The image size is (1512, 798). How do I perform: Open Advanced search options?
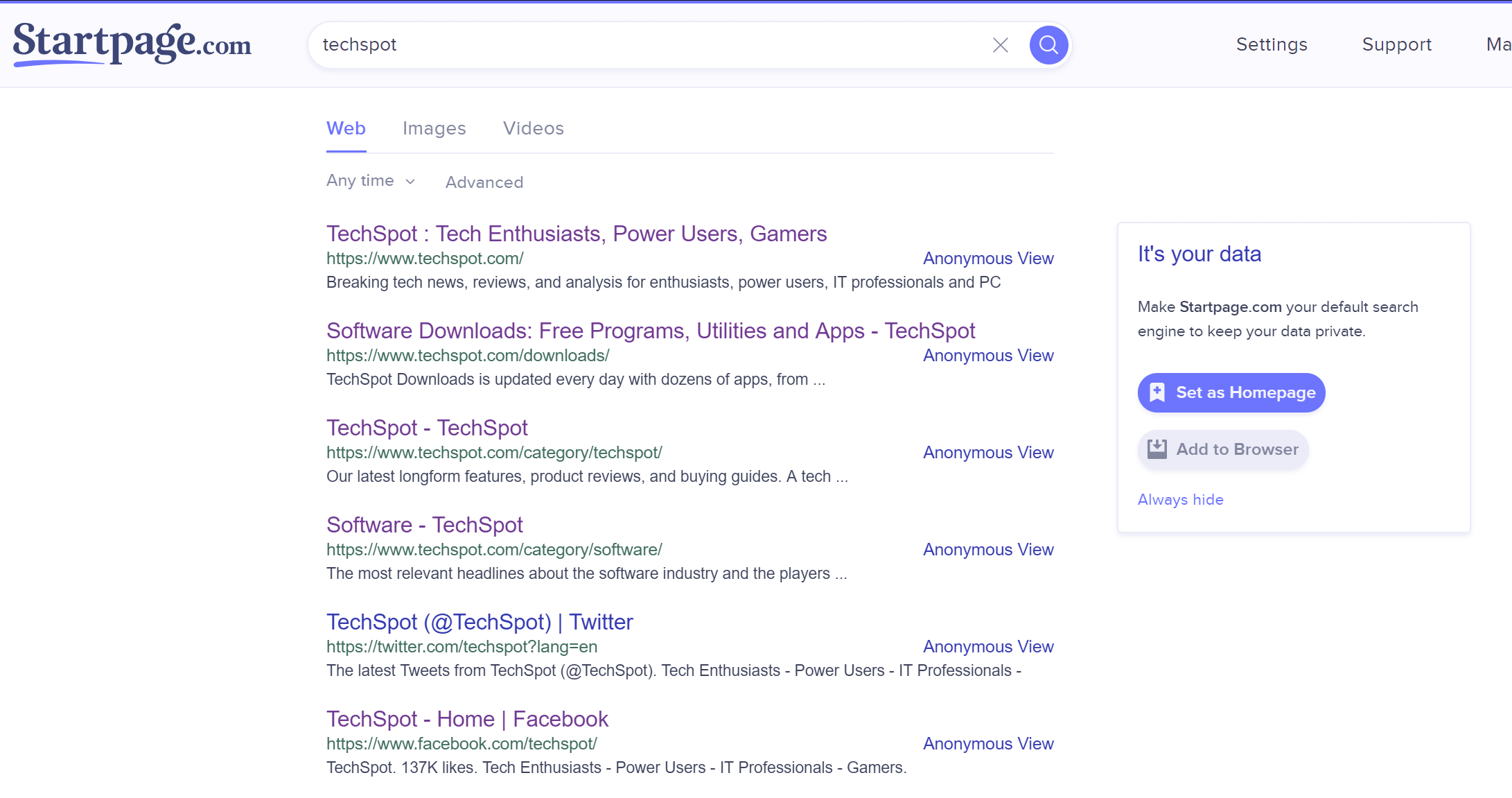click(484, 182)
